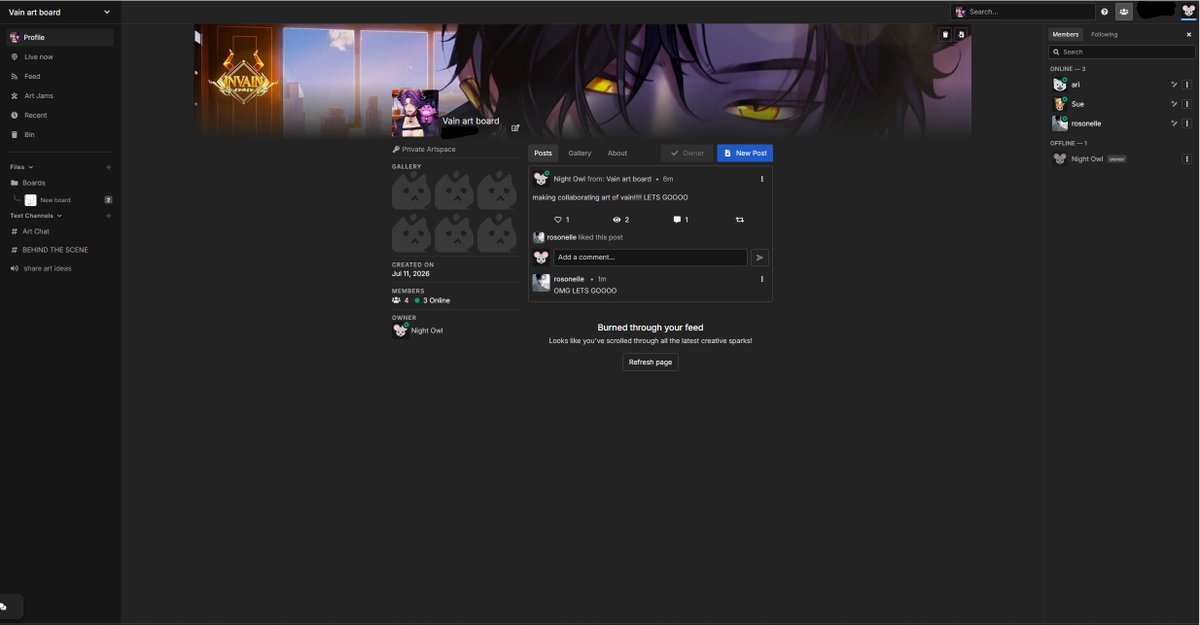Click the Owner button
The width and height of the screenshot is (1200, 625).
tap(687, 153)
